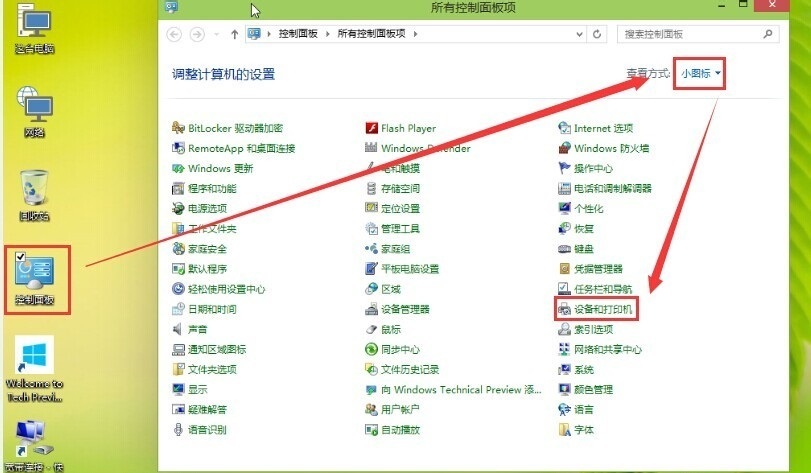Click the 网络和共享中心 icon
811x473 pixels.
[x=564, y=349]
